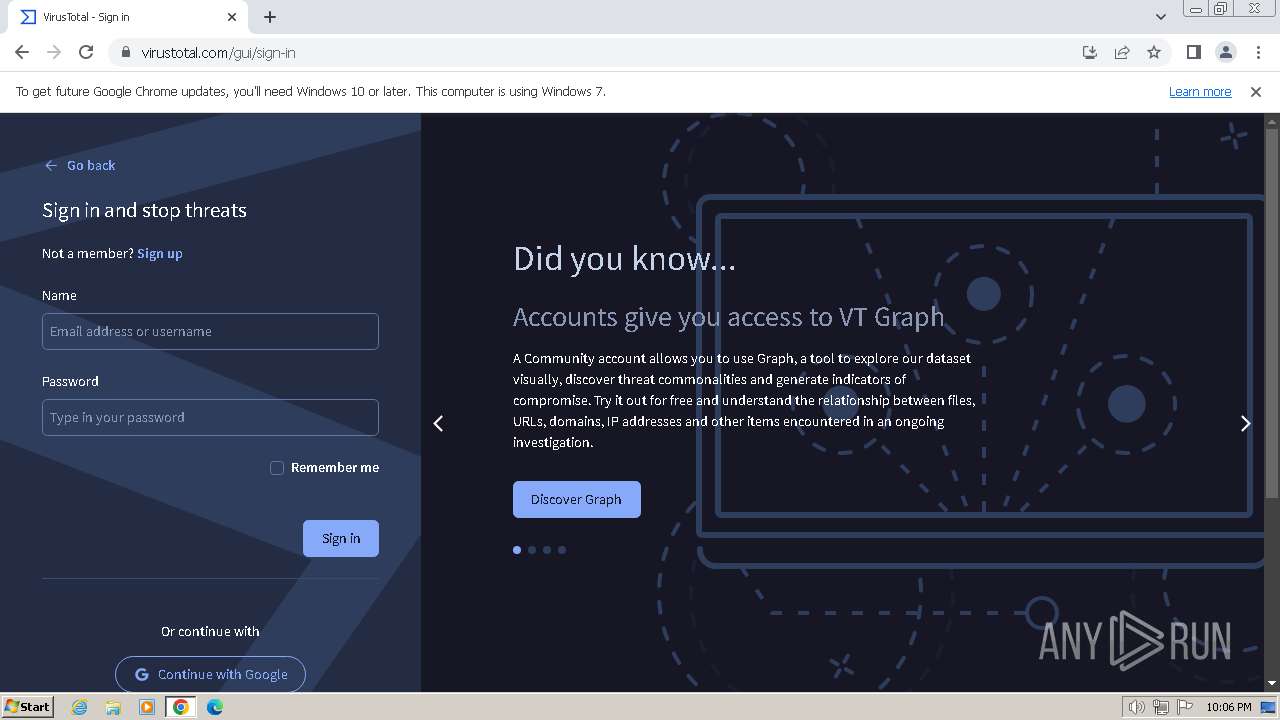Click the 'Did you know...' heading

[624, 259]
